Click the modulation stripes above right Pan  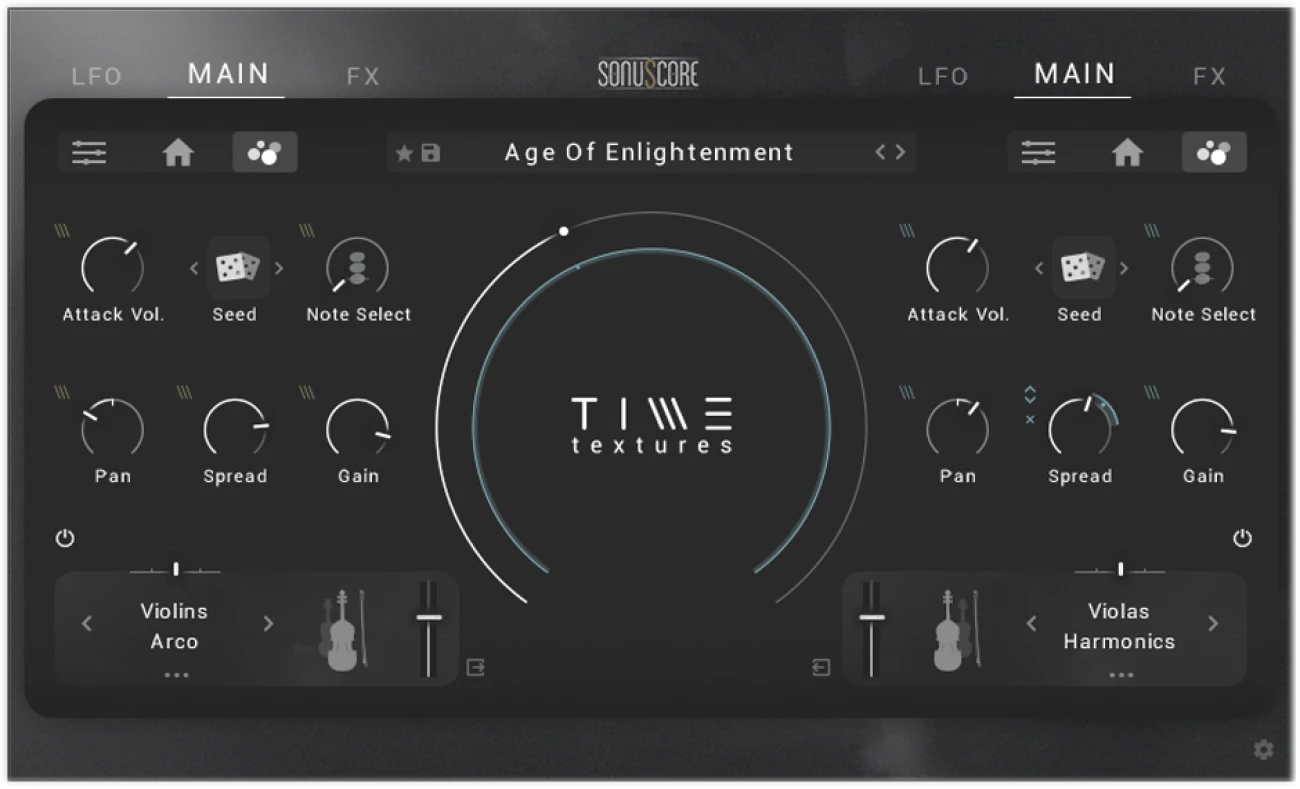click(907, 393)
